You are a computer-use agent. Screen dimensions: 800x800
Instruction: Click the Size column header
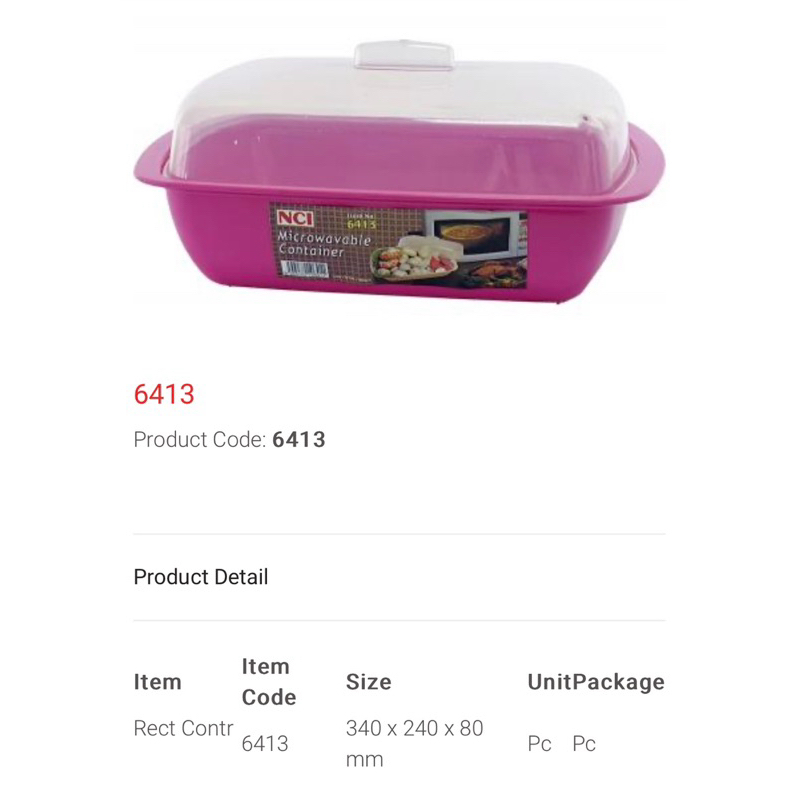[369, 682]
